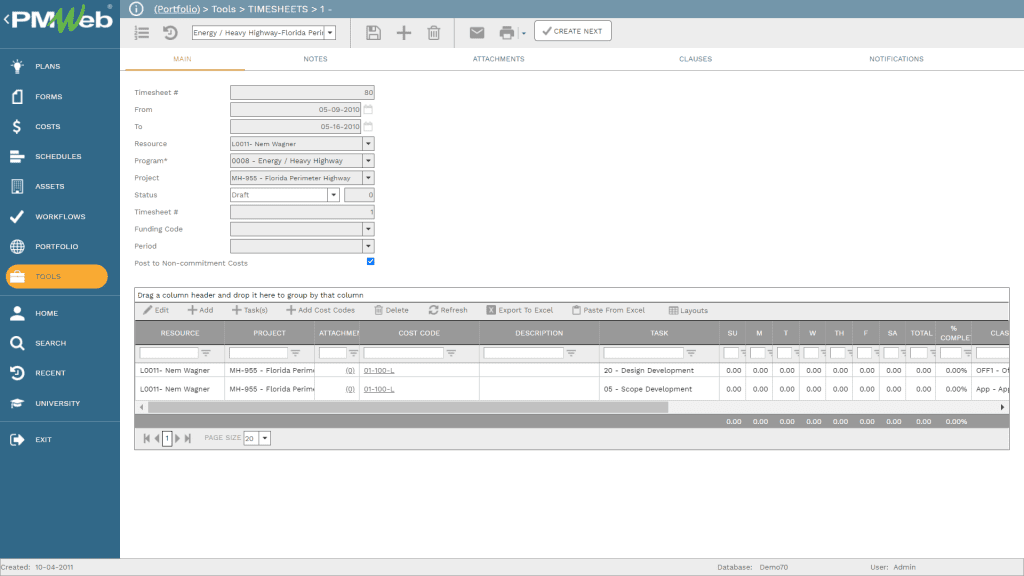Click Delete in the grid toolbar

point(391,310)
